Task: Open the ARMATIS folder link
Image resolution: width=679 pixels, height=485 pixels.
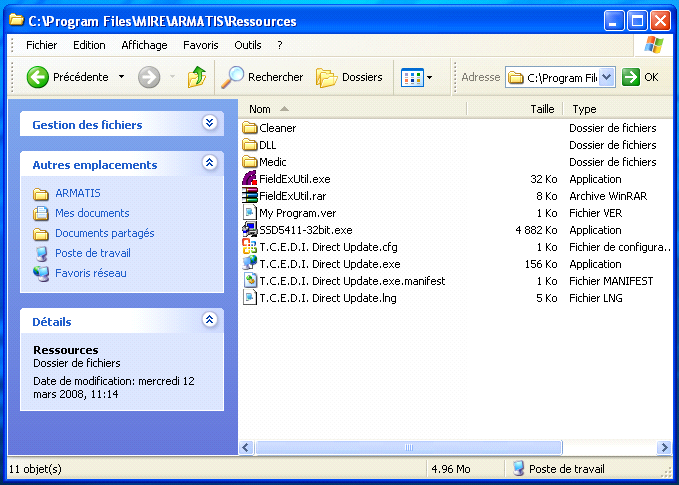Action: coord(78,193)
